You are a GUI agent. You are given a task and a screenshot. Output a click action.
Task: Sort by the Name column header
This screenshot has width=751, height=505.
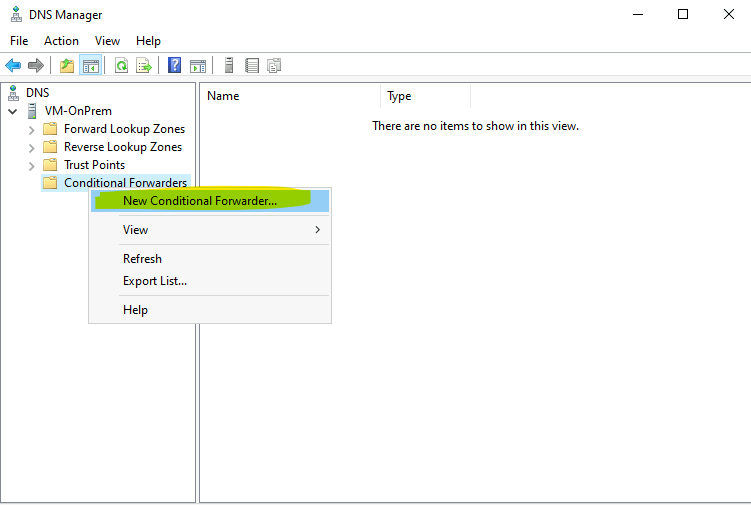290,96
